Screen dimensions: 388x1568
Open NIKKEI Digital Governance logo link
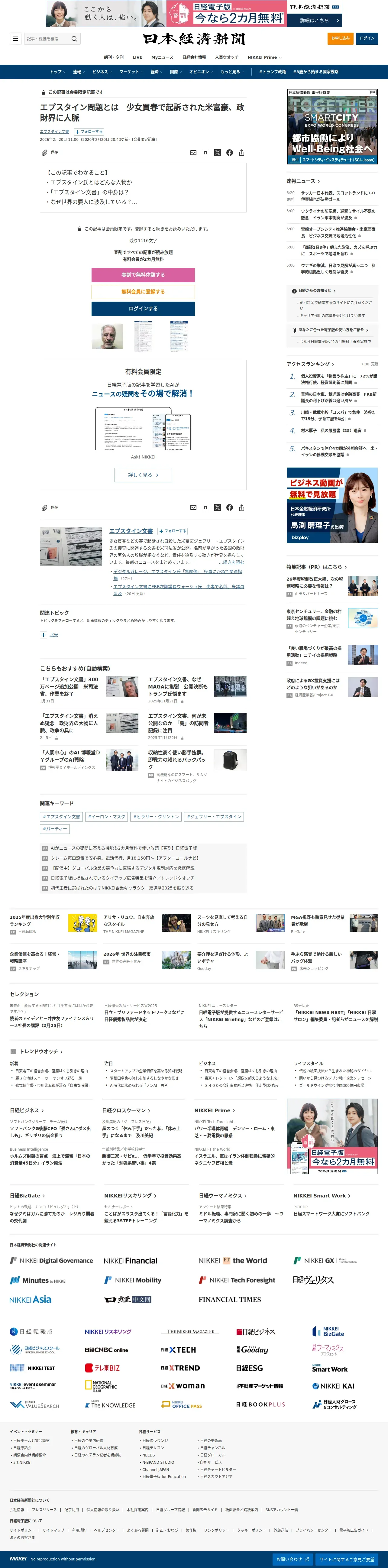pos(52,1261)
